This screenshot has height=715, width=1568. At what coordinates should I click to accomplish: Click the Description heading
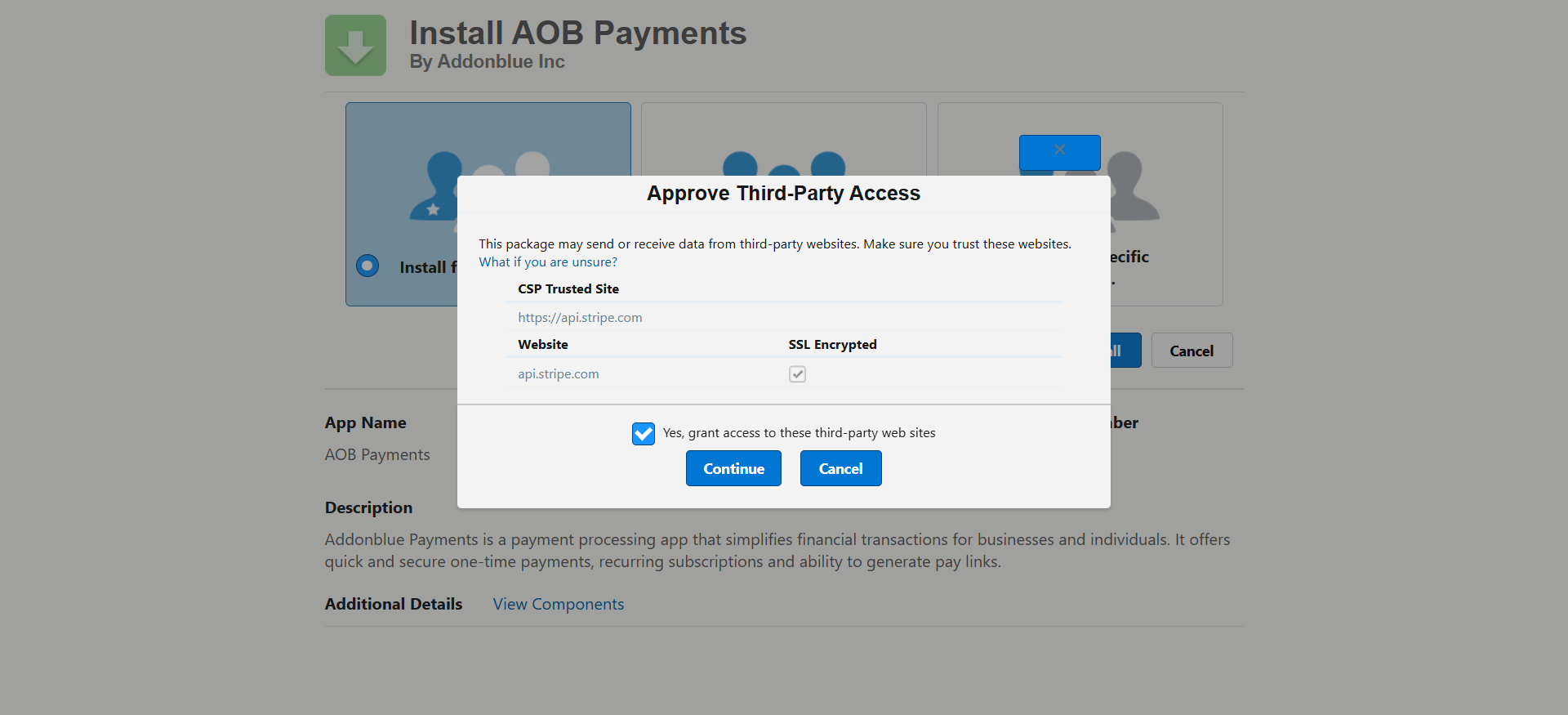tap(368, 507)
